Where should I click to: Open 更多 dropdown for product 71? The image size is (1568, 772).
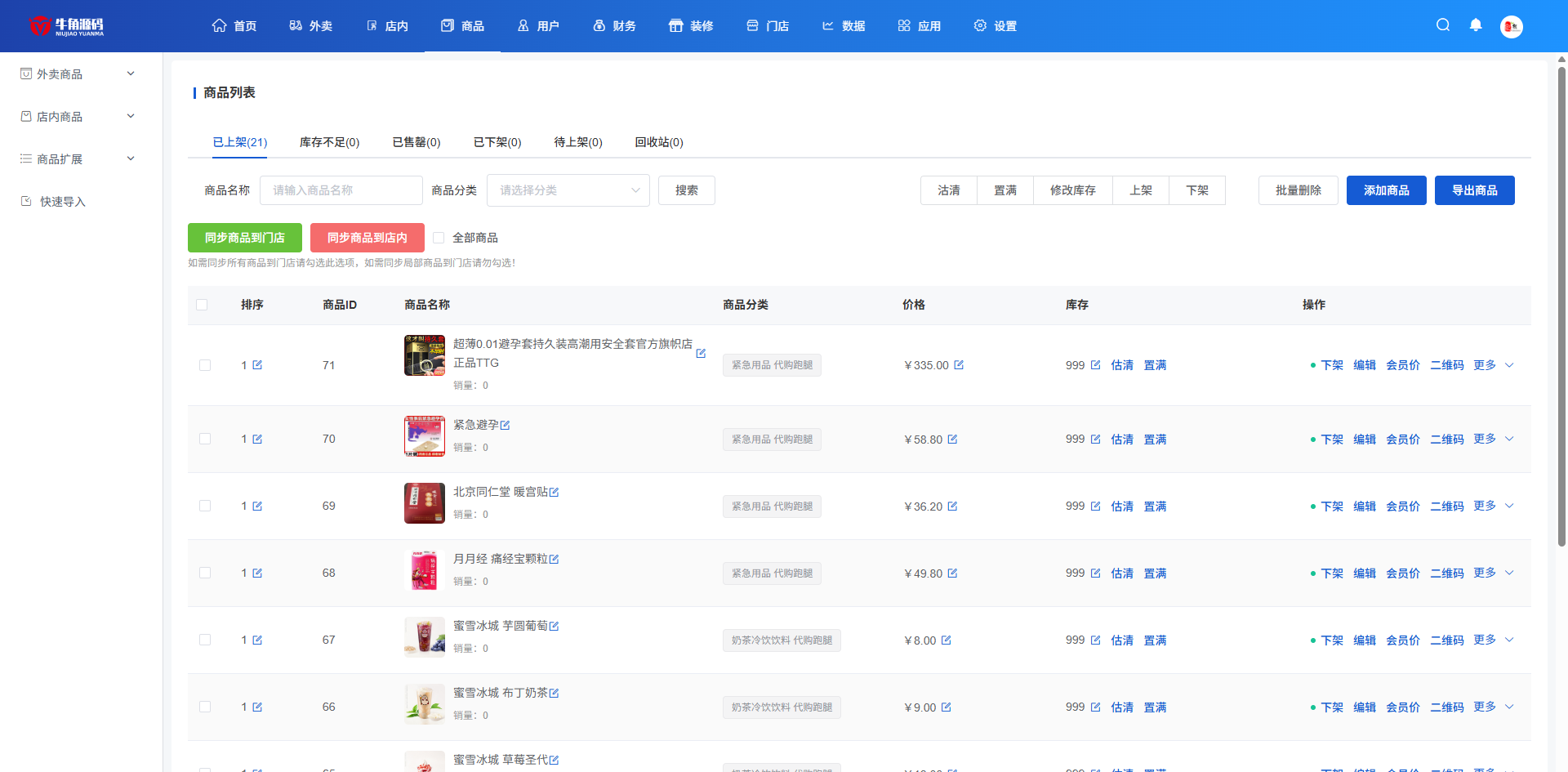1493,365
